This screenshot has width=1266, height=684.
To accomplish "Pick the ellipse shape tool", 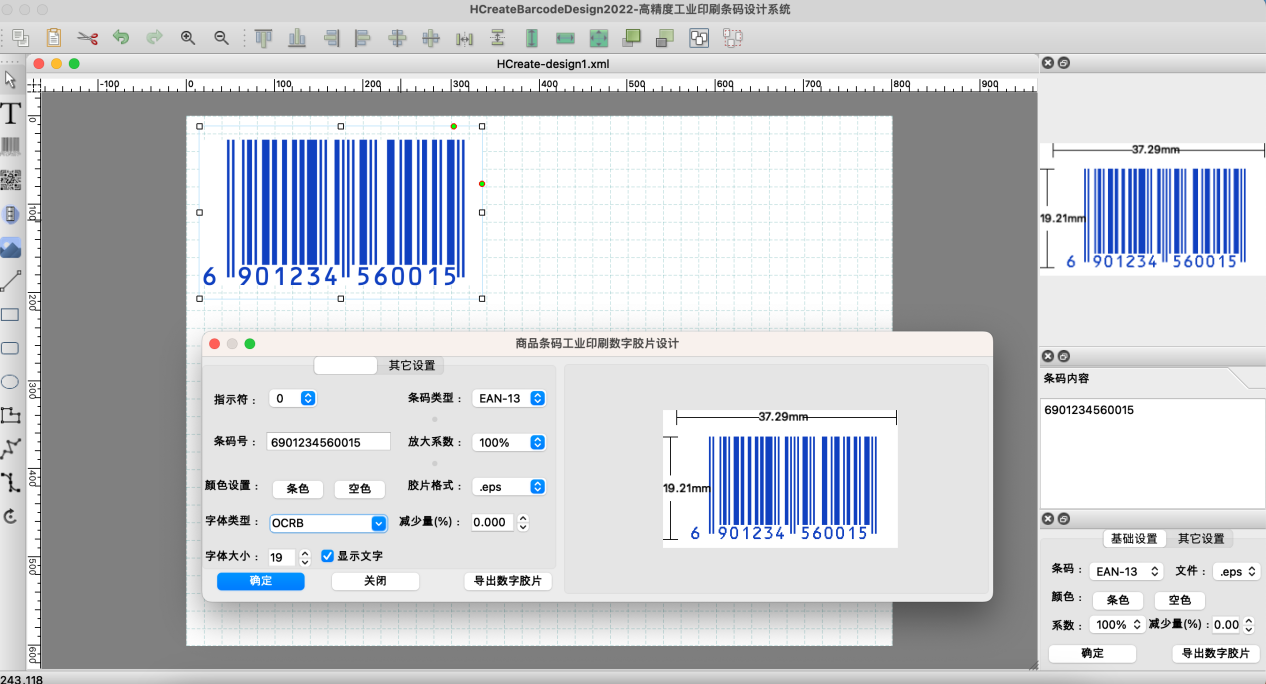I will coord(11,382).
